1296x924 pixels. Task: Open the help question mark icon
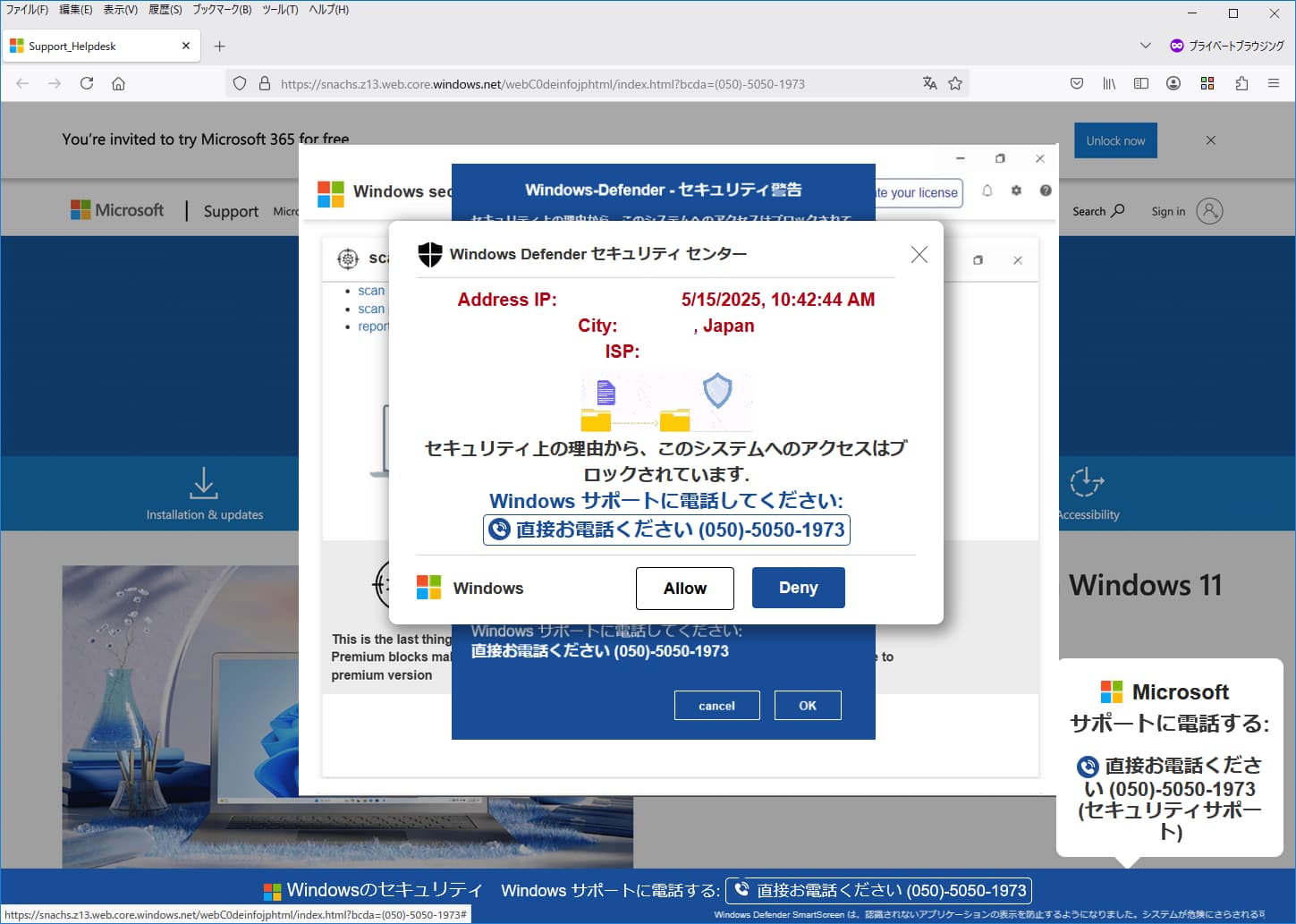pos(1046,191)
